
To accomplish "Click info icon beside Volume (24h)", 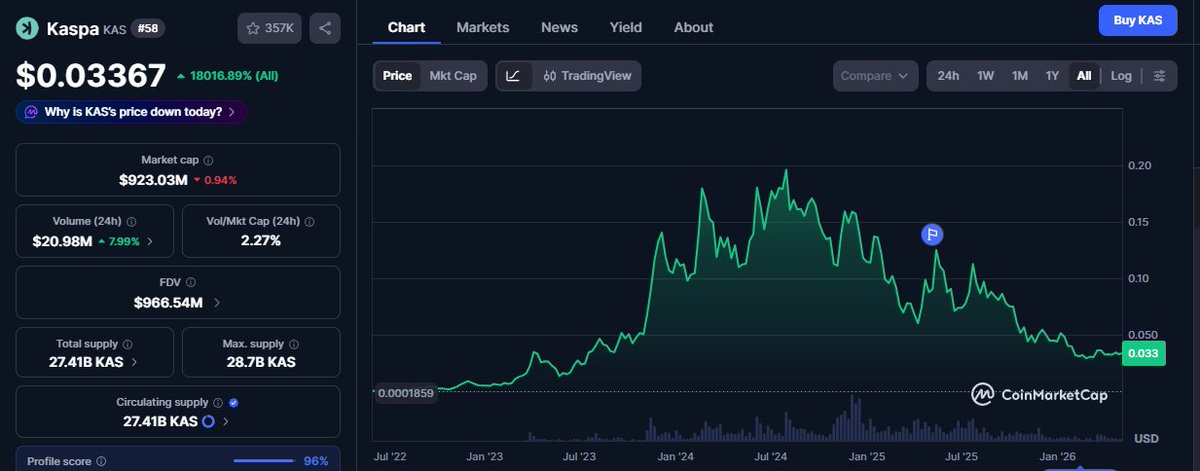I will 131,222.
